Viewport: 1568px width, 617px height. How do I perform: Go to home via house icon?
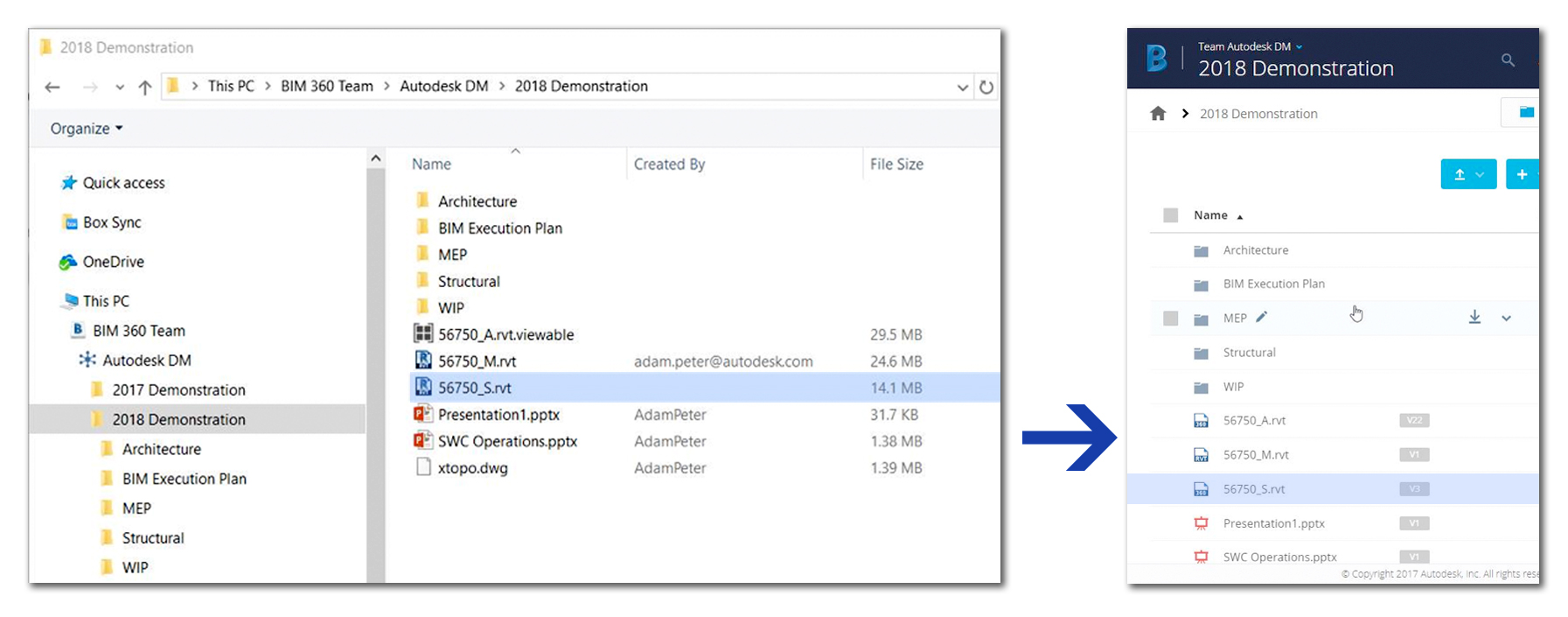(x=1158, y=114)
